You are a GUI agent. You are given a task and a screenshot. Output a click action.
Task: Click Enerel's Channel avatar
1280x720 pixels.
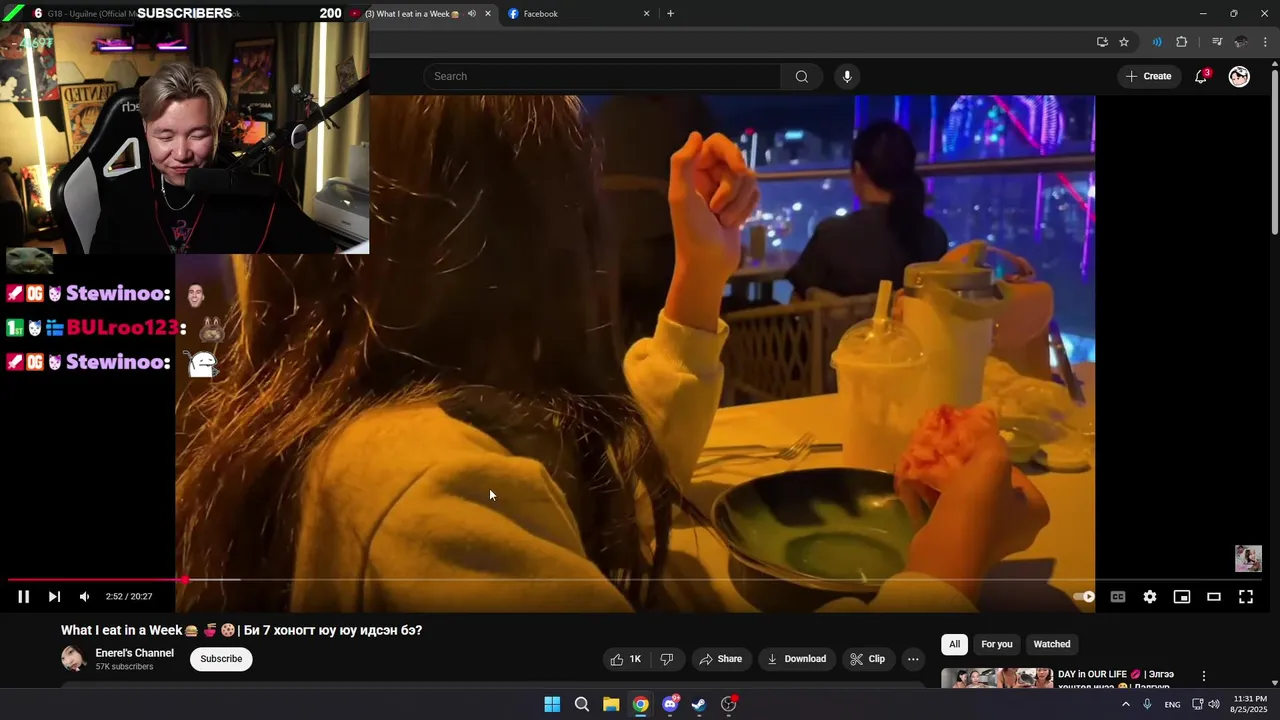tap(74, 659)
